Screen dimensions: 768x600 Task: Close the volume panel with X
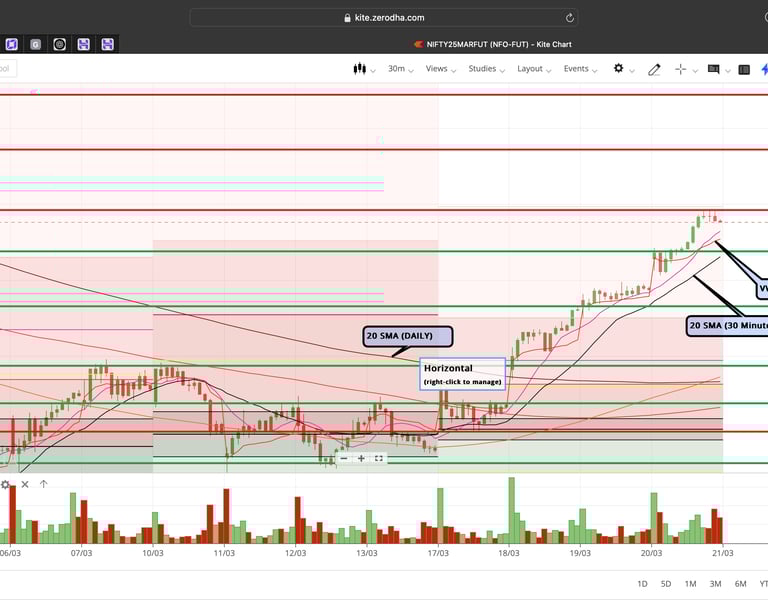click(x=25, y=484)
